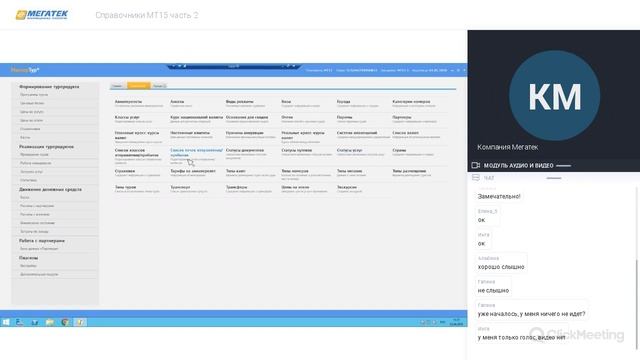Open the Причины аннуляции directory
Viewport: 640px width, 360px height.
tap(244, 133)
